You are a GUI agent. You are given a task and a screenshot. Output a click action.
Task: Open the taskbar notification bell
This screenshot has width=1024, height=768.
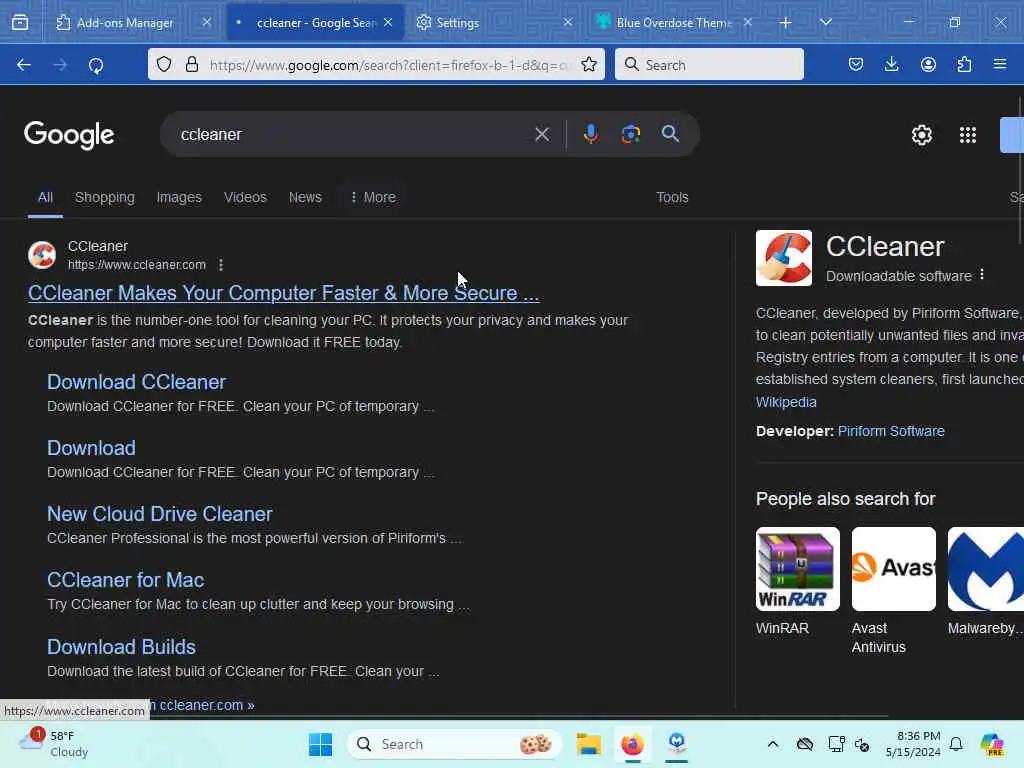(956, 744)
